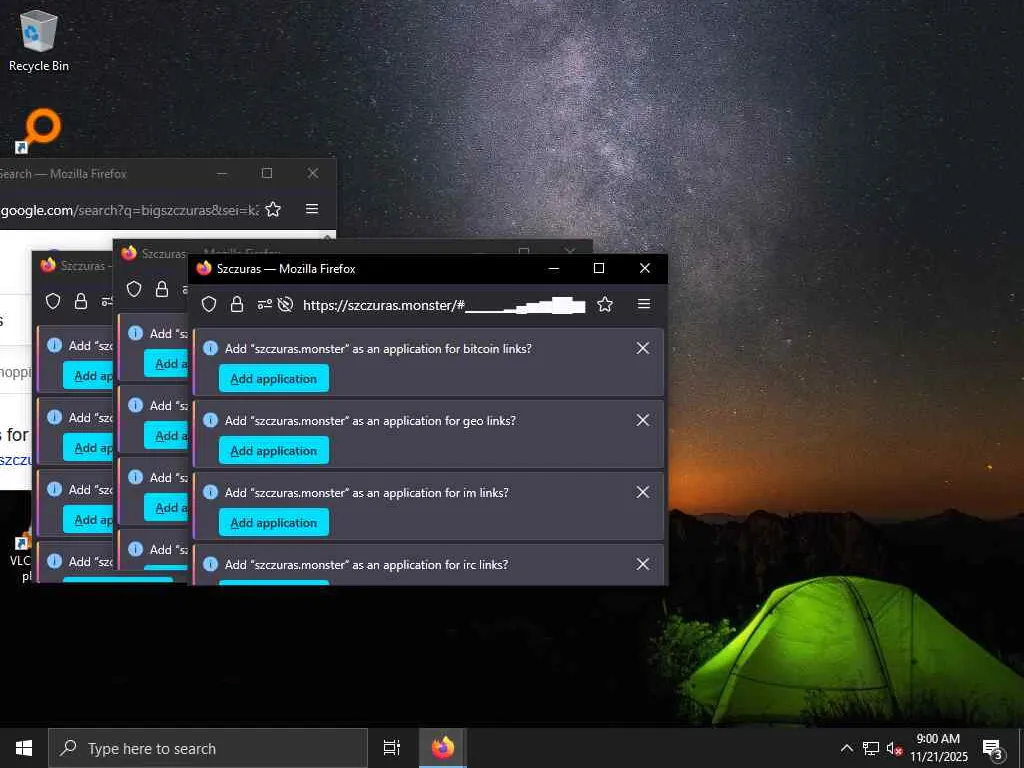Image resolution: width=1024 pixels, height=768 pixels.
Task: Open the hamburger menu in front Szczuras window
Action: tap(644, 304)
